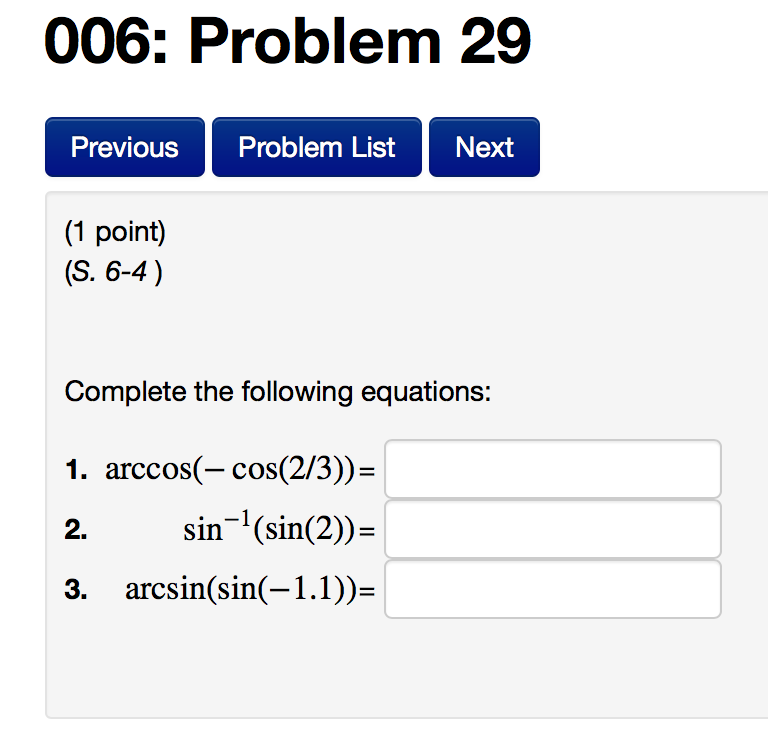Click the number "29" in the heading
This screenshot has width=768, height=734.
(x=495, y=42)
